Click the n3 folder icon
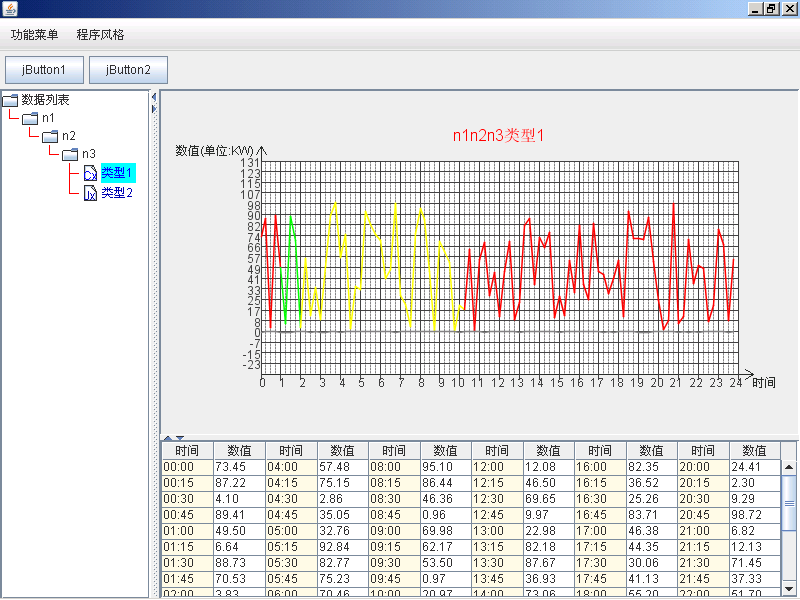Viewport: 800px width, 600px height. [x=68, y=154]
